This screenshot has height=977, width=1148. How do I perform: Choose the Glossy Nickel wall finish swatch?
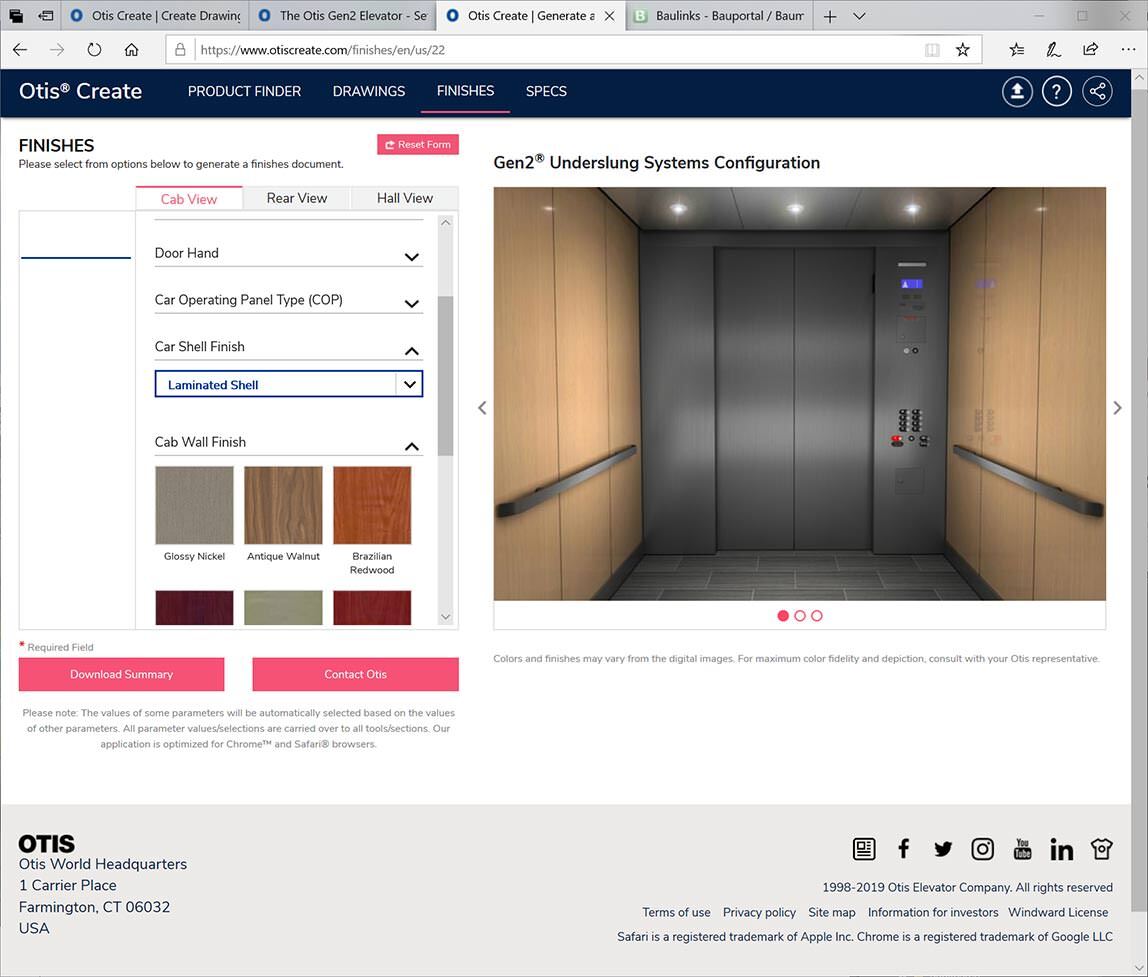[194, 505]
